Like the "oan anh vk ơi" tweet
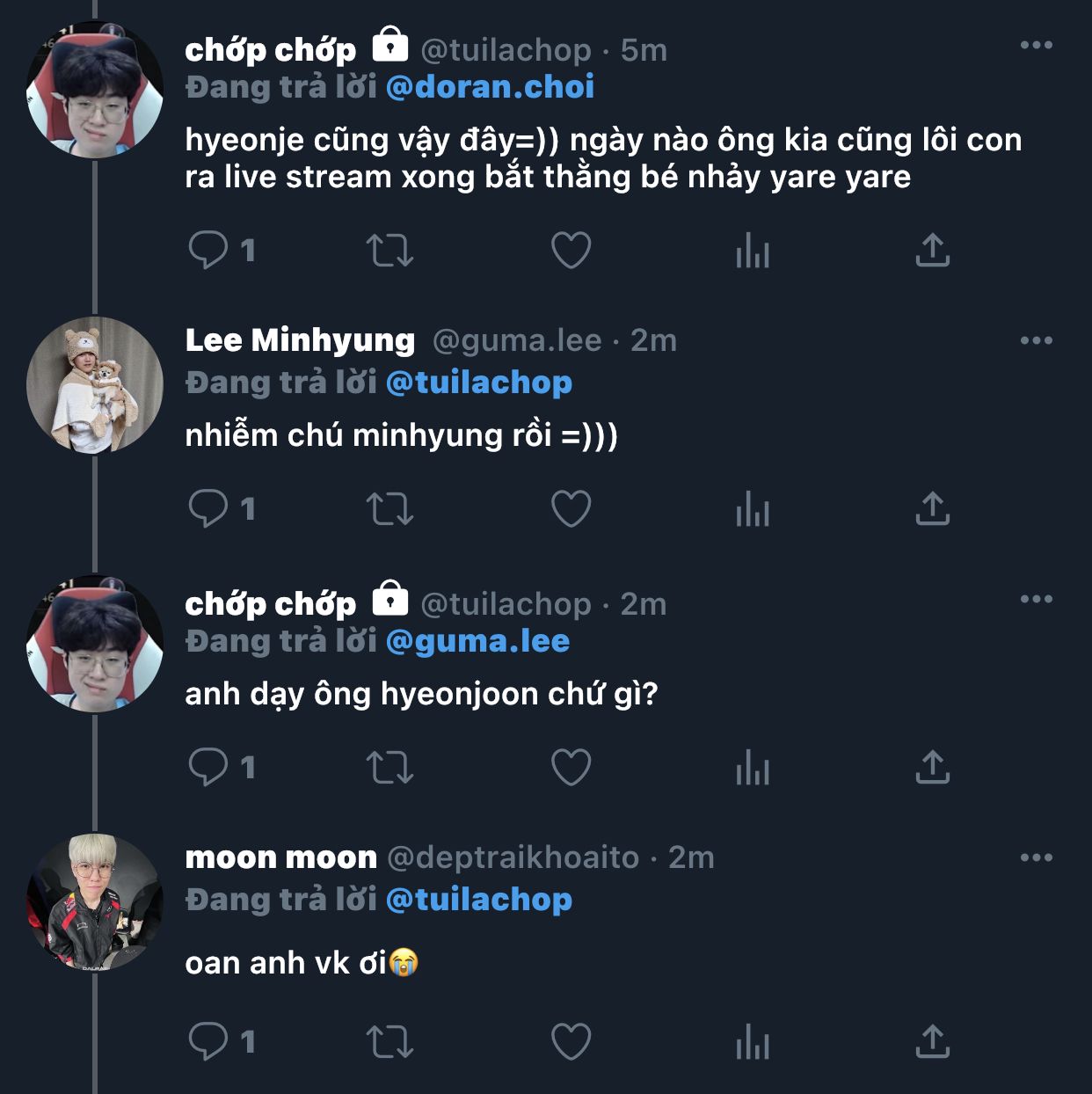 point(571,1041)
